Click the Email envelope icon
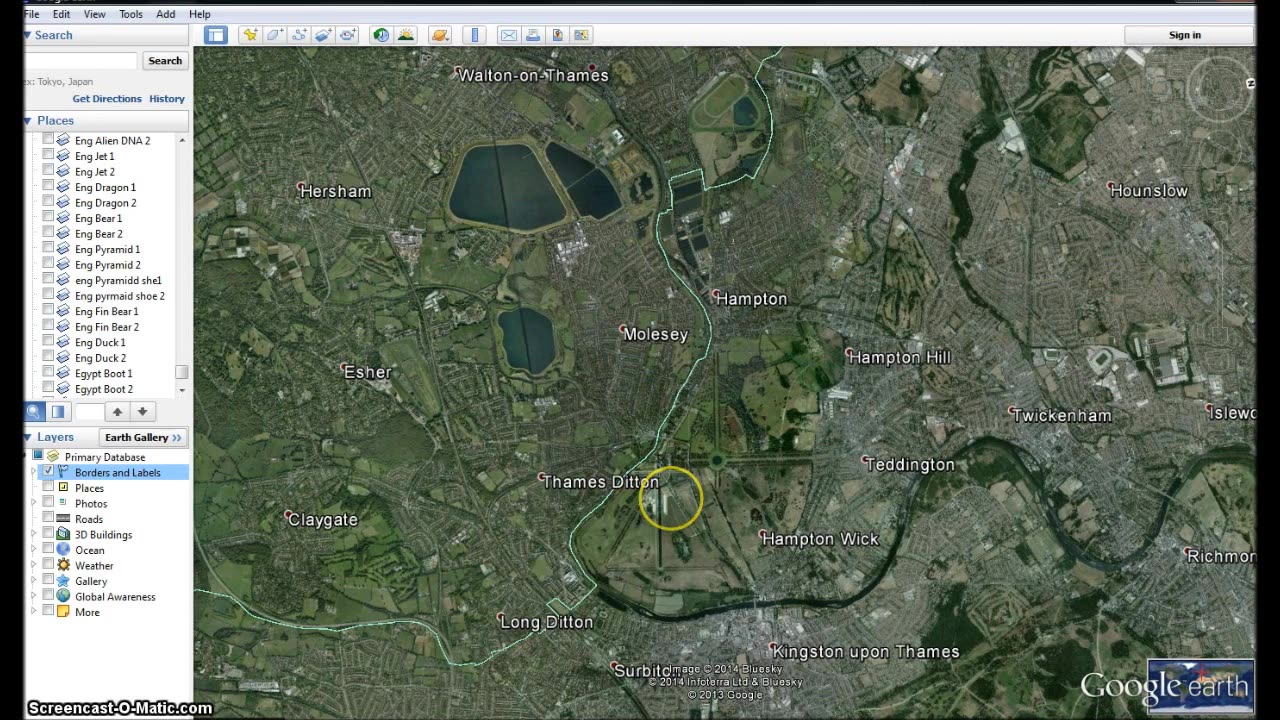 coord(508,35)
